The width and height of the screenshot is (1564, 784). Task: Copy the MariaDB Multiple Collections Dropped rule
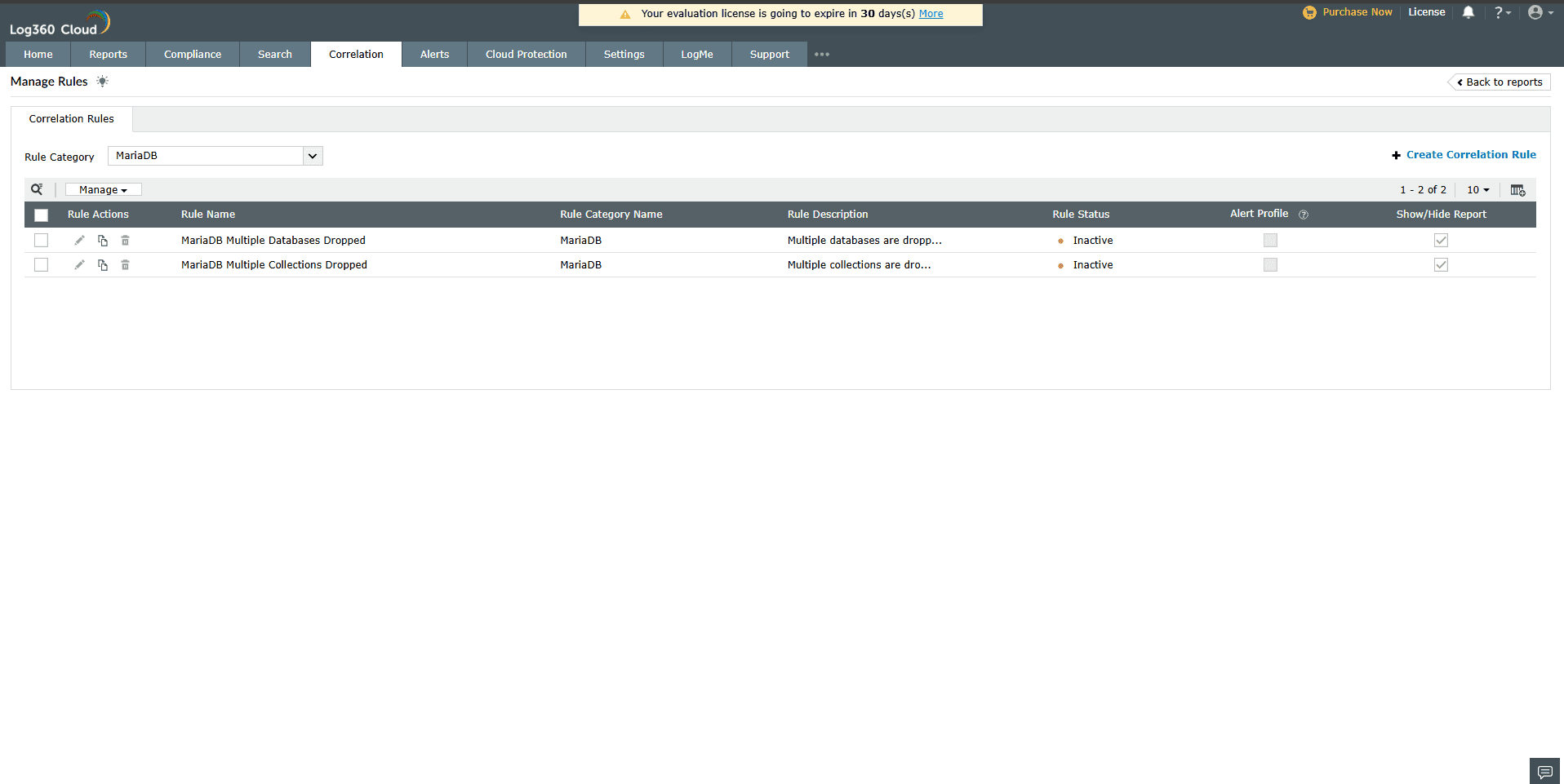[x=103, y=265]
